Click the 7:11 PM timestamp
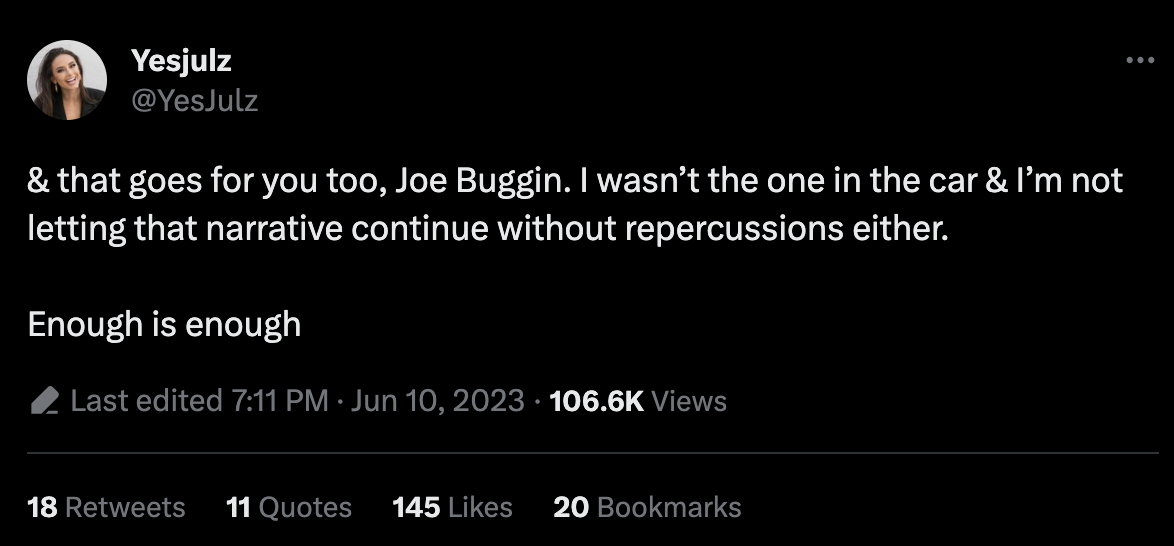The image size is (1174, 546). (279, 402)
